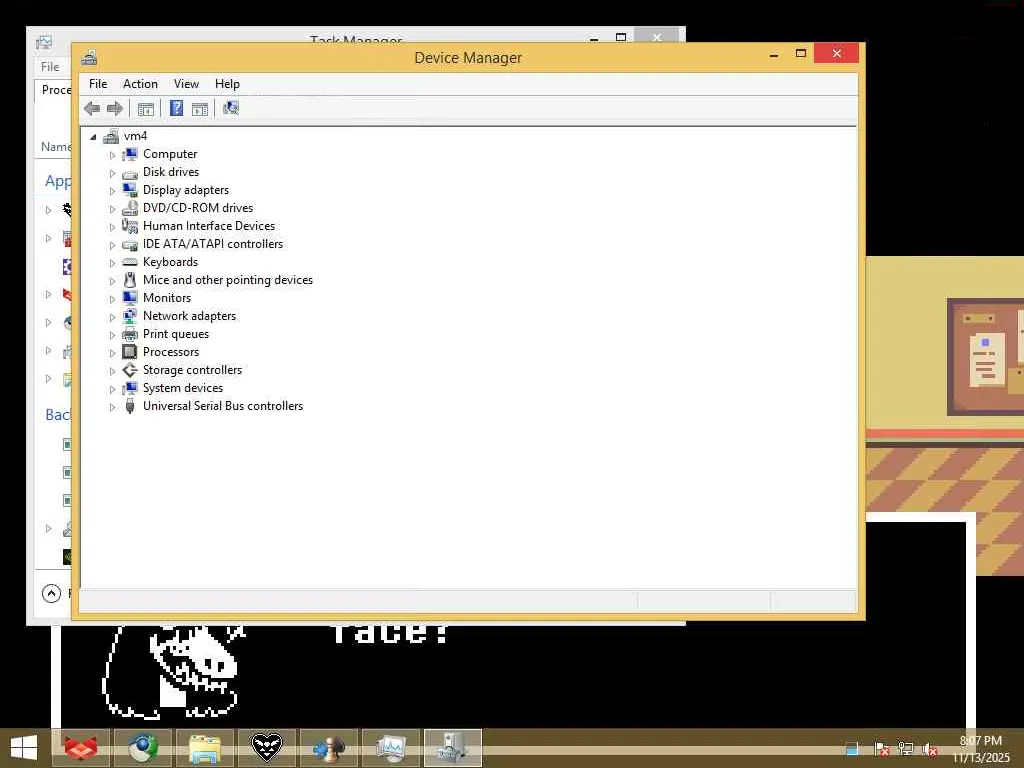Switch to Task Manager on the taskbar
Viewport: 1024px width, 768px height.
pyautogui.click(x=391, y=748)
